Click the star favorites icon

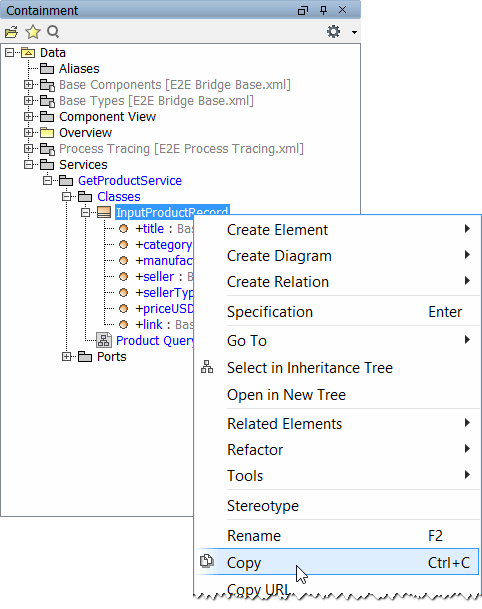click(x=33, y=32)
